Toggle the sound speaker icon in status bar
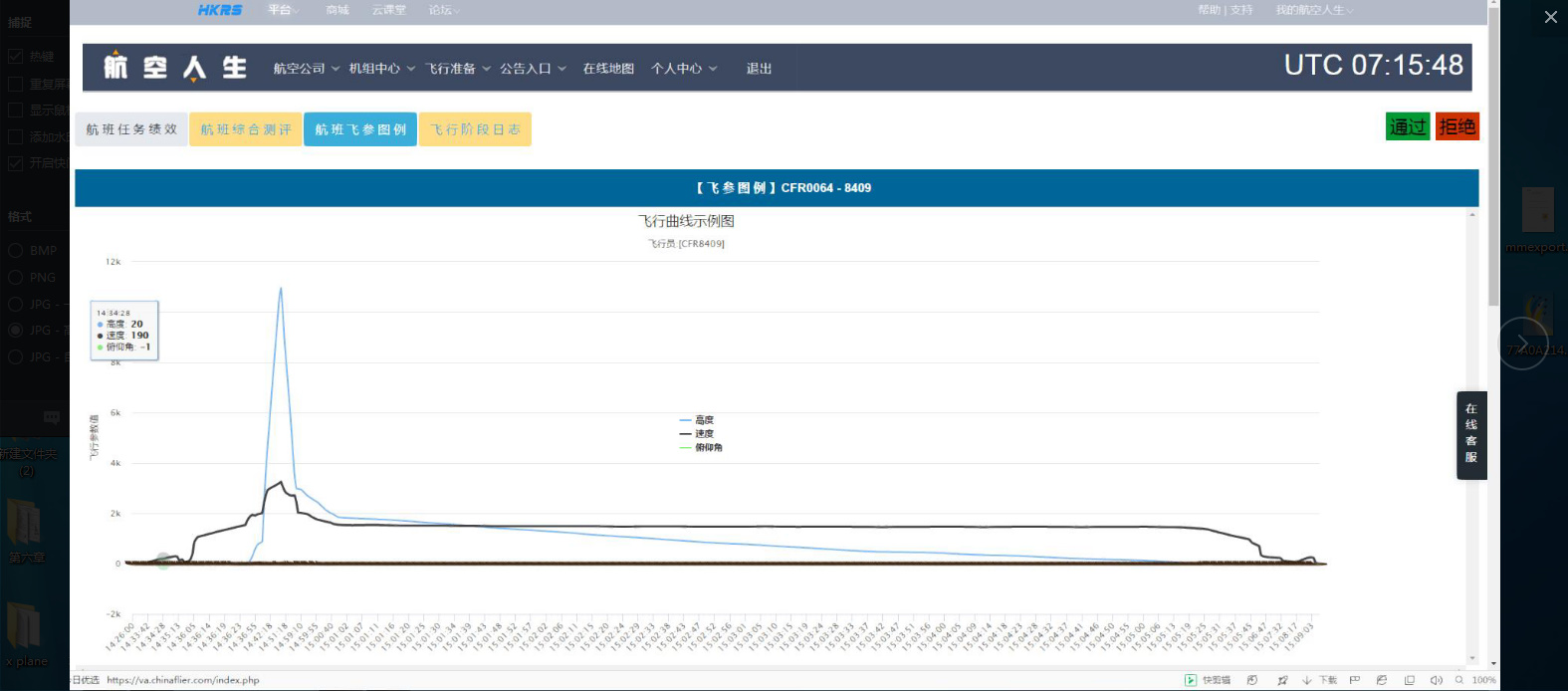Screen dimensions: 1568x691 (x=1436, y=680)
